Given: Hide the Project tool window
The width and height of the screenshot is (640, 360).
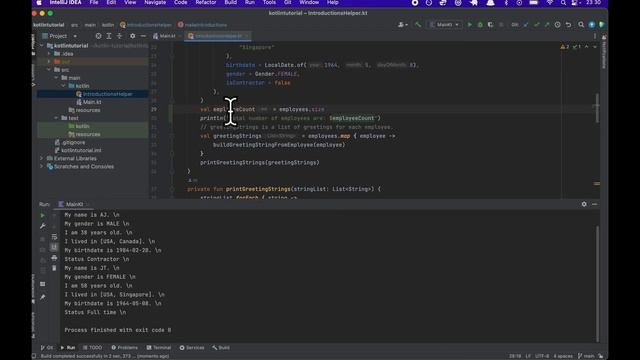Looking at the screenshot, I should [143, 36].
